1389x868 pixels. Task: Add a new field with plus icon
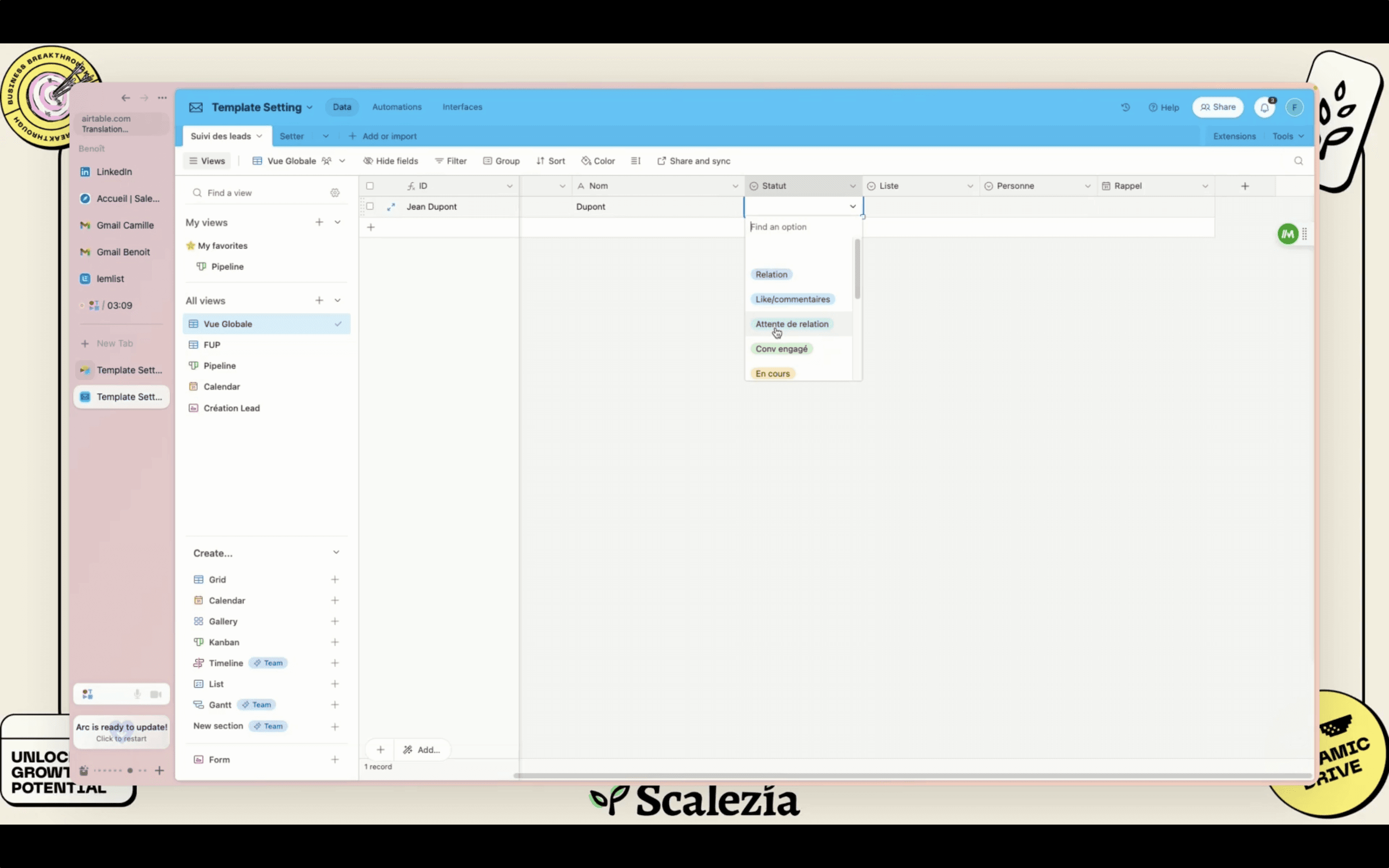point(1244,186)
